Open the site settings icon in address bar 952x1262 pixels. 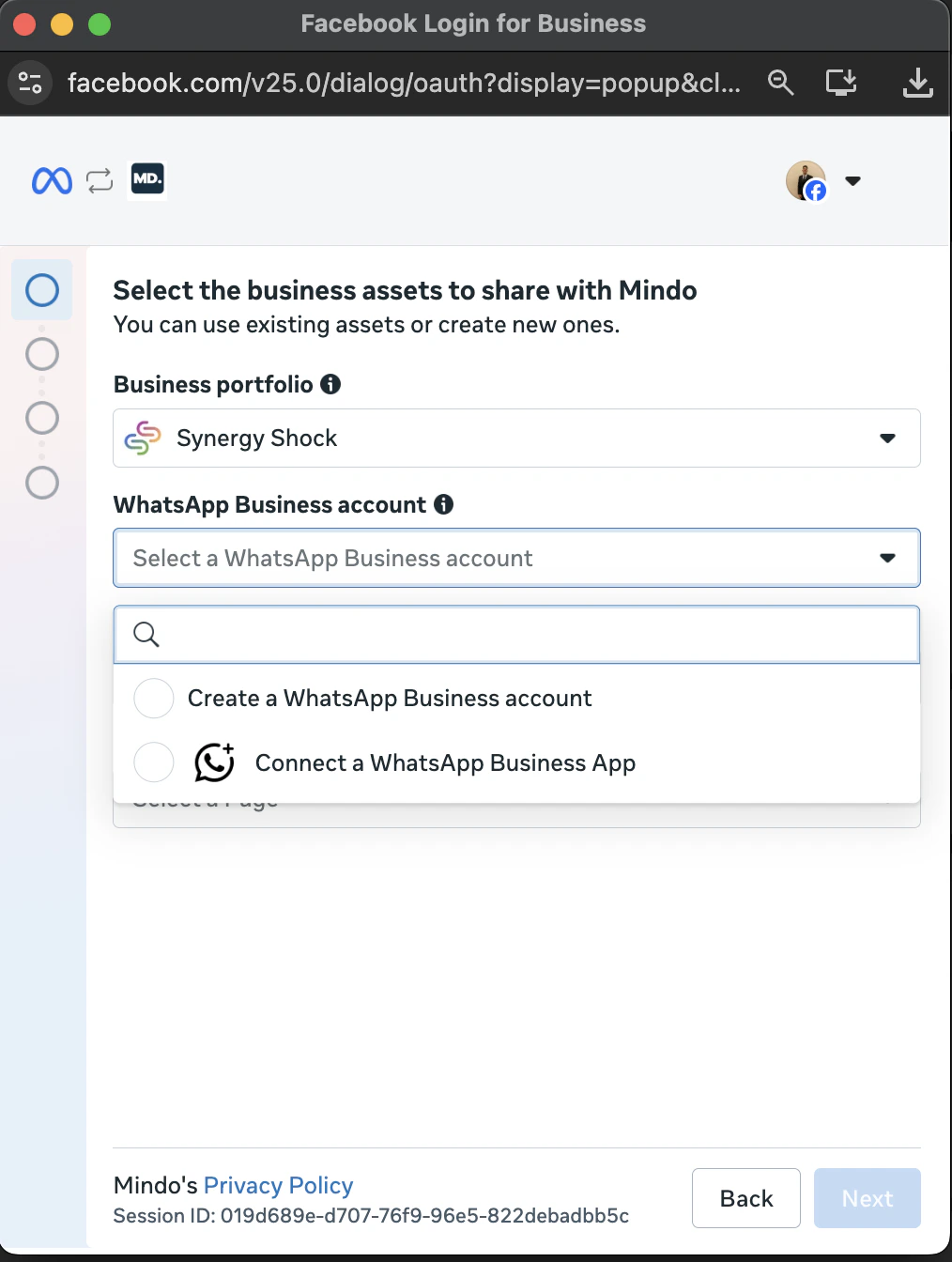30,83
